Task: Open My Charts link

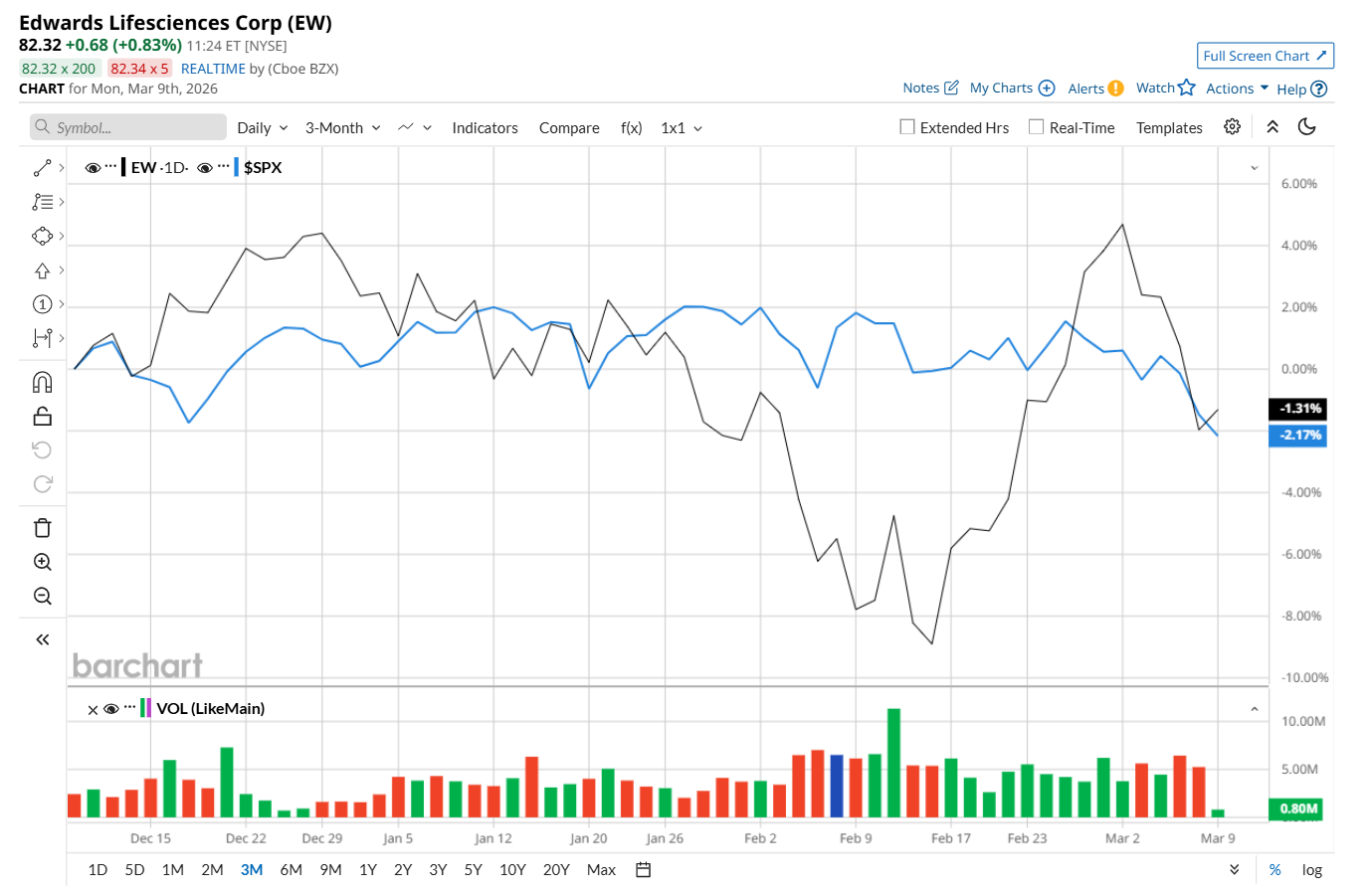Action: tap(1012, 88)
